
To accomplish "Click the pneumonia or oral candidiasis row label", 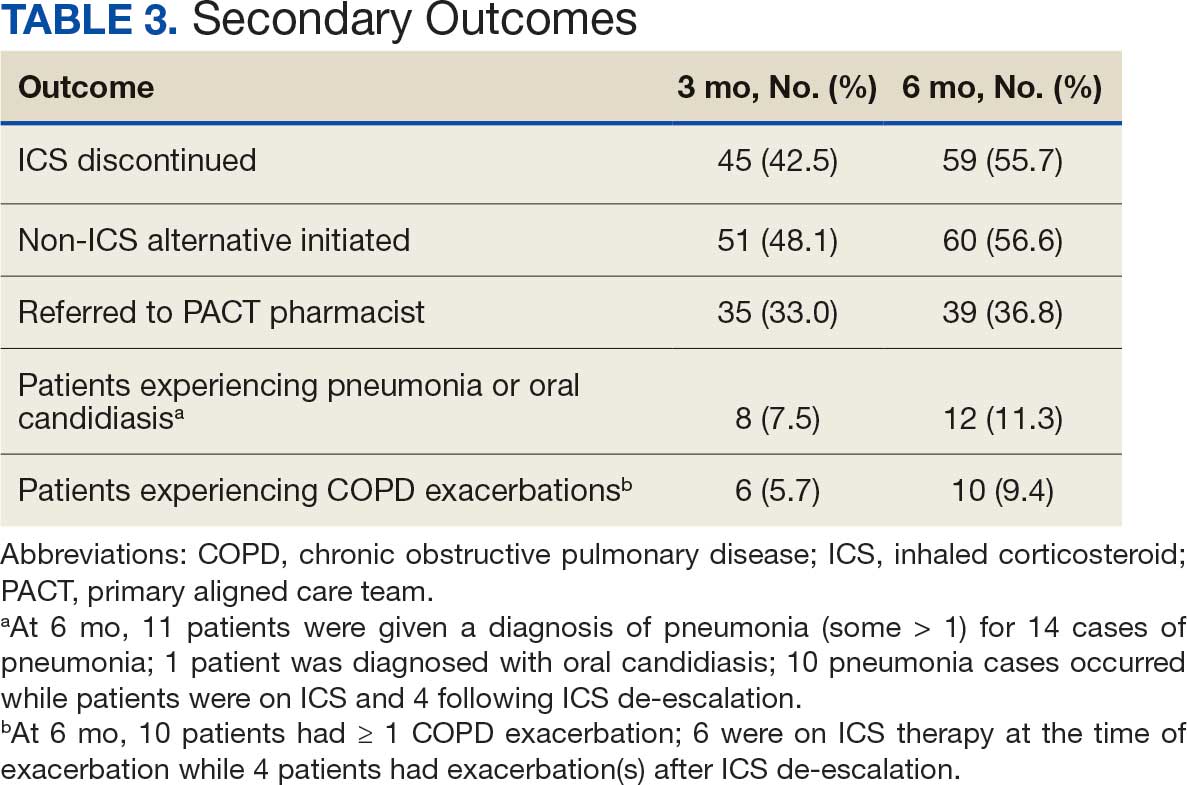I will (298, 401).
